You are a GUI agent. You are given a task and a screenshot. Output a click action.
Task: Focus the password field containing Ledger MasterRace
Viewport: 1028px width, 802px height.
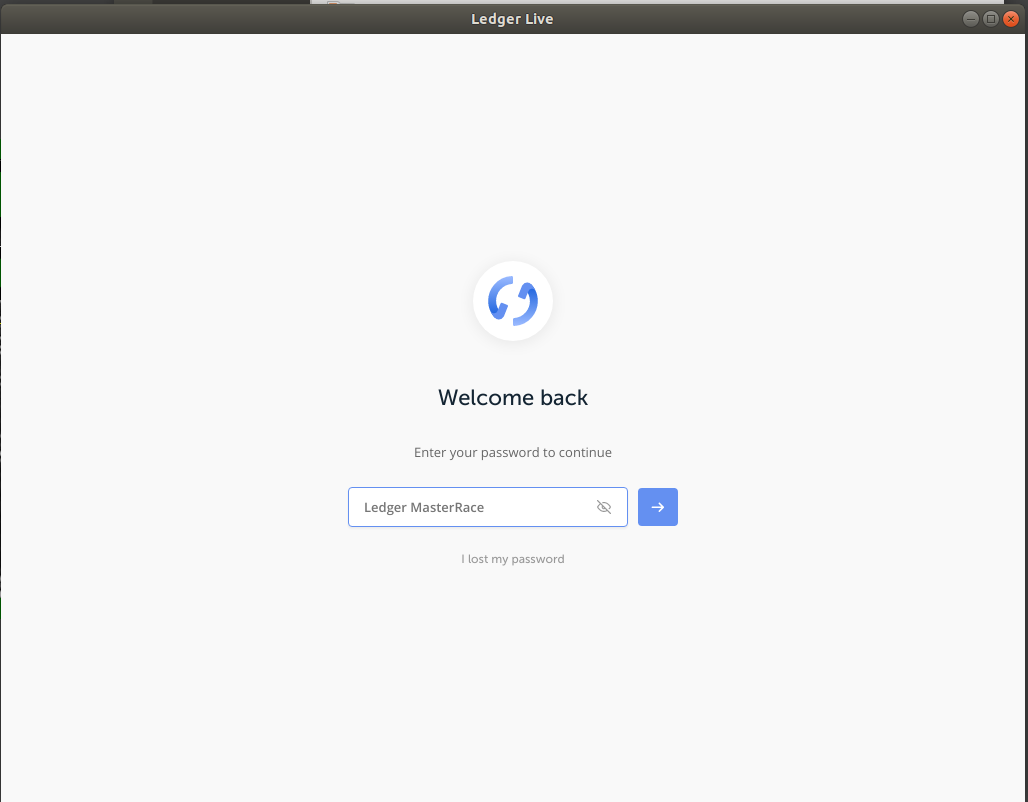coord(488,507)
